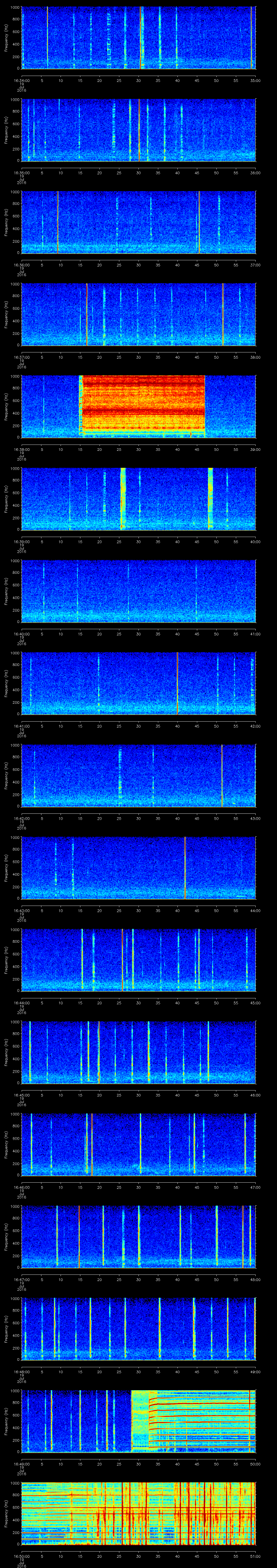Click Frequency (Hz) axis label of 16:45 panel
The width and height of the screenshot is (277, 1568).
pos(7,1052)
